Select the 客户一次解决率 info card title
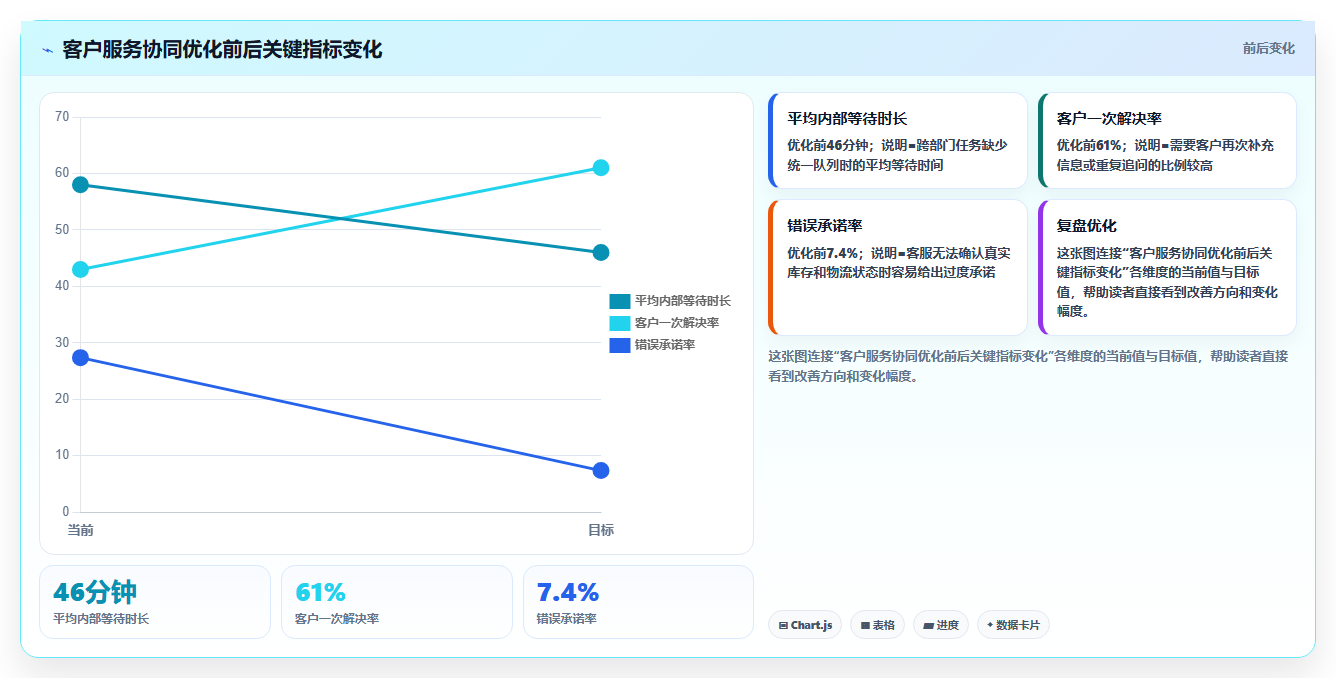Viewport: 1336px width, 678px height. tap(1109, 118)
